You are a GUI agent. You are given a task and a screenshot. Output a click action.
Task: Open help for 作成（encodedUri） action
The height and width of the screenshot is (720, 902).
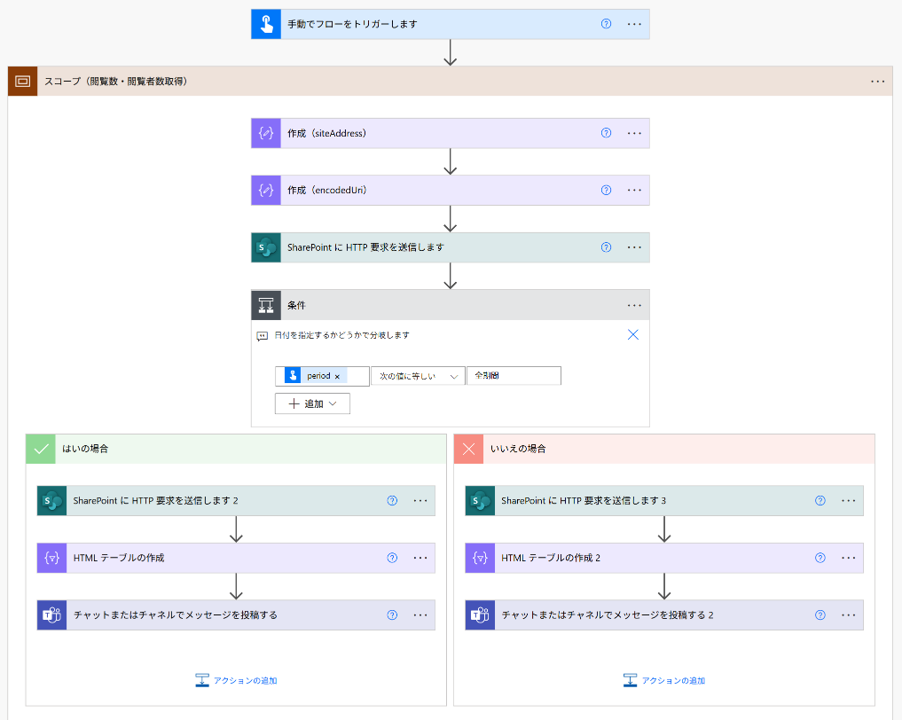pyautogui.click(x=606, y=190)
